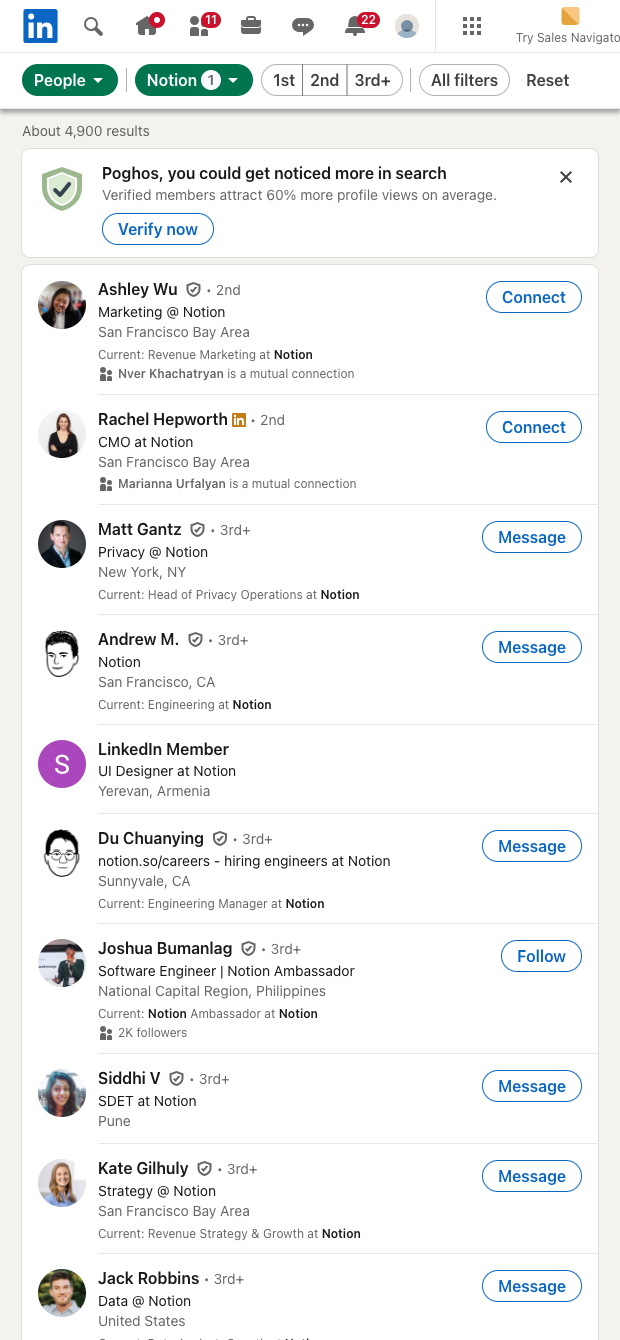Go to Home feed icon
Screen dimensions: 620x1340
(x=147, y=26)
